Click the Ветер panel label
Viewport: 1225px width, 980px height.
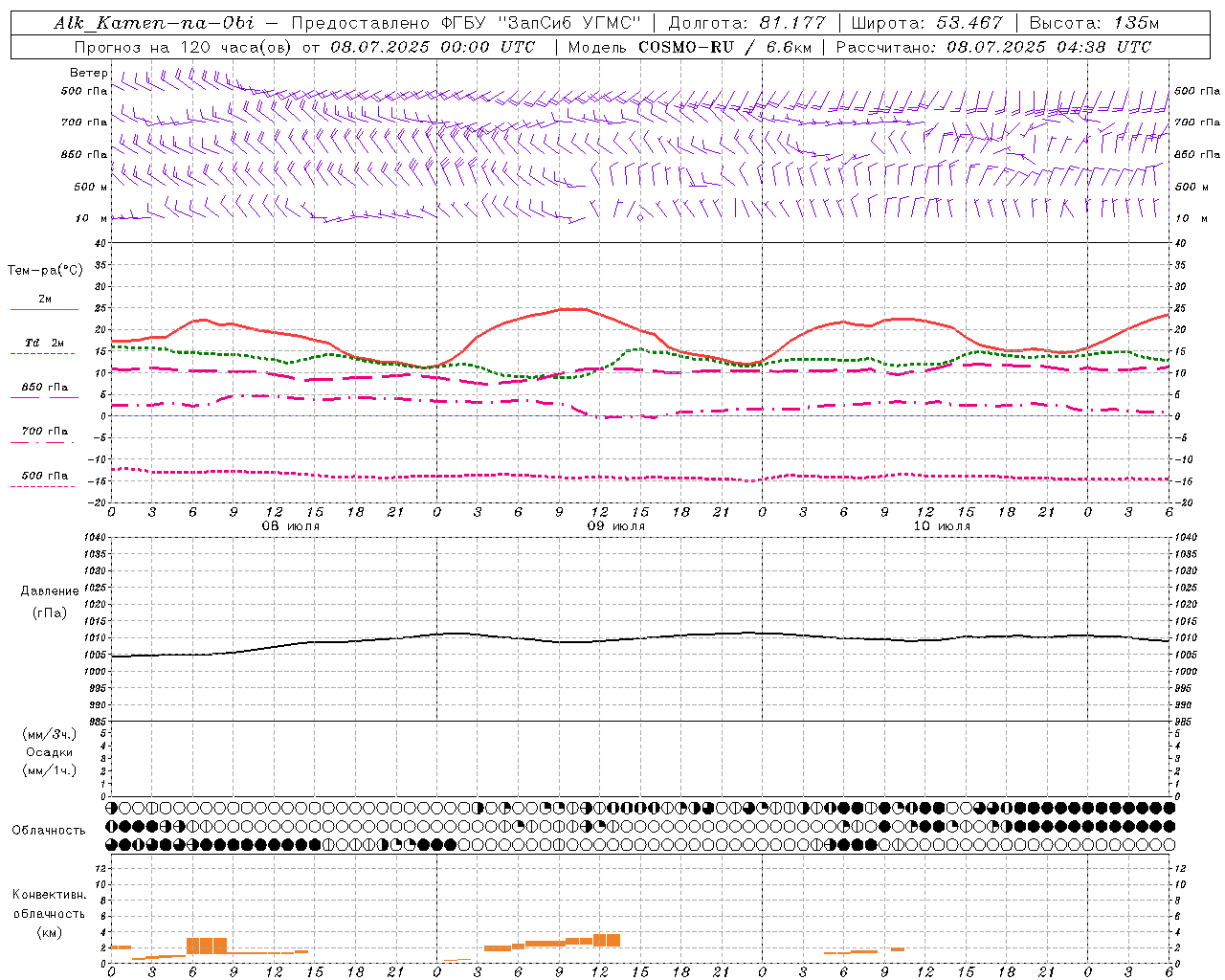click(x=89, y=73)
